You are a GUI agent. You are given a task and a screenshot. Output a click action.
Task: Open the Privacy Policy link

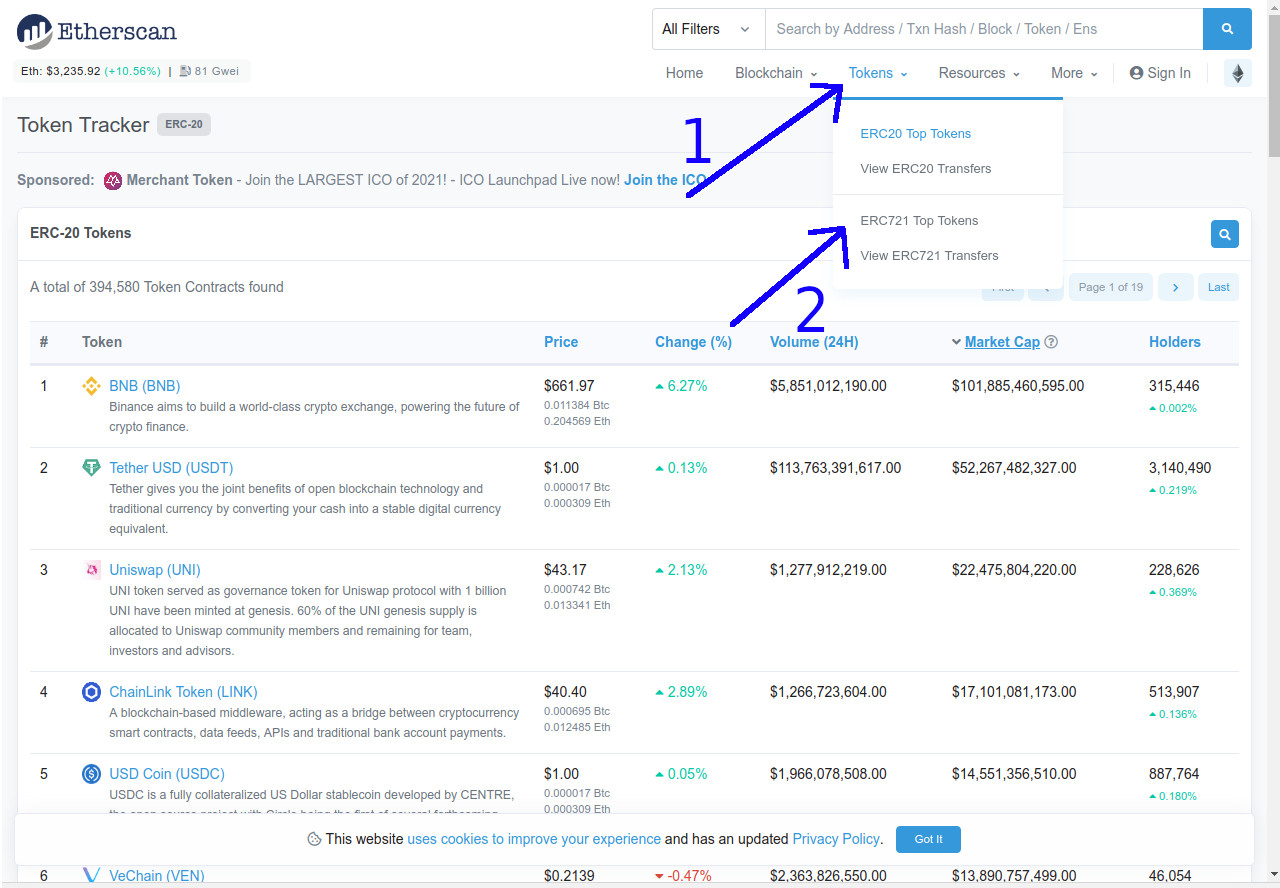[x=836, y=839]
